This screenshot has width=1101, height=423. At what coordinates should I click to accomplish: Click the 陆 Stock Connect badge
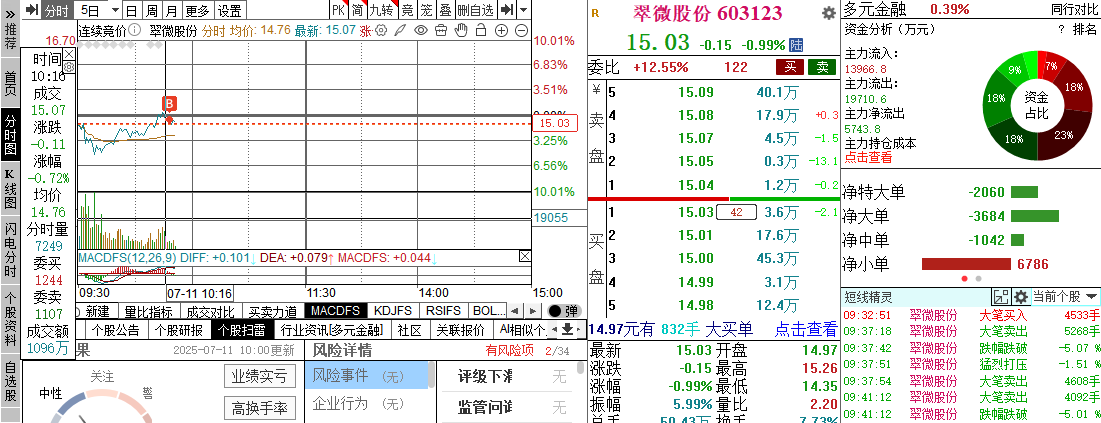pyautogui.click(x=796, y=45)
